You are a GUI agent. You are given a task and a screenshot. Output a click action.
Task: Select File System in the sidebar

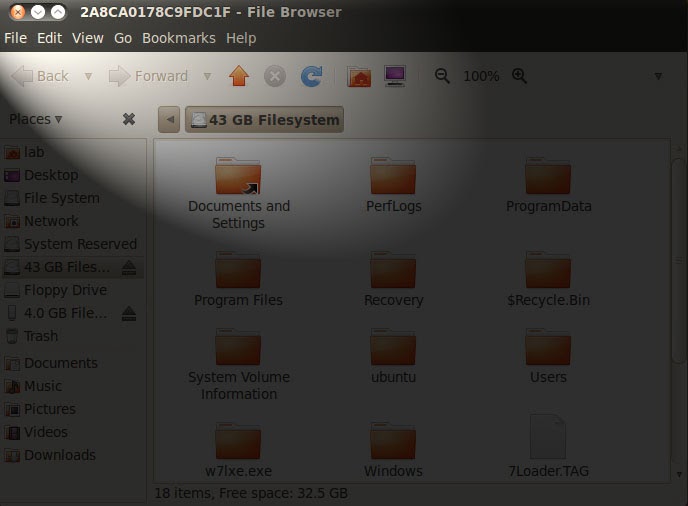pyautogui.click(x=73, y=198)
